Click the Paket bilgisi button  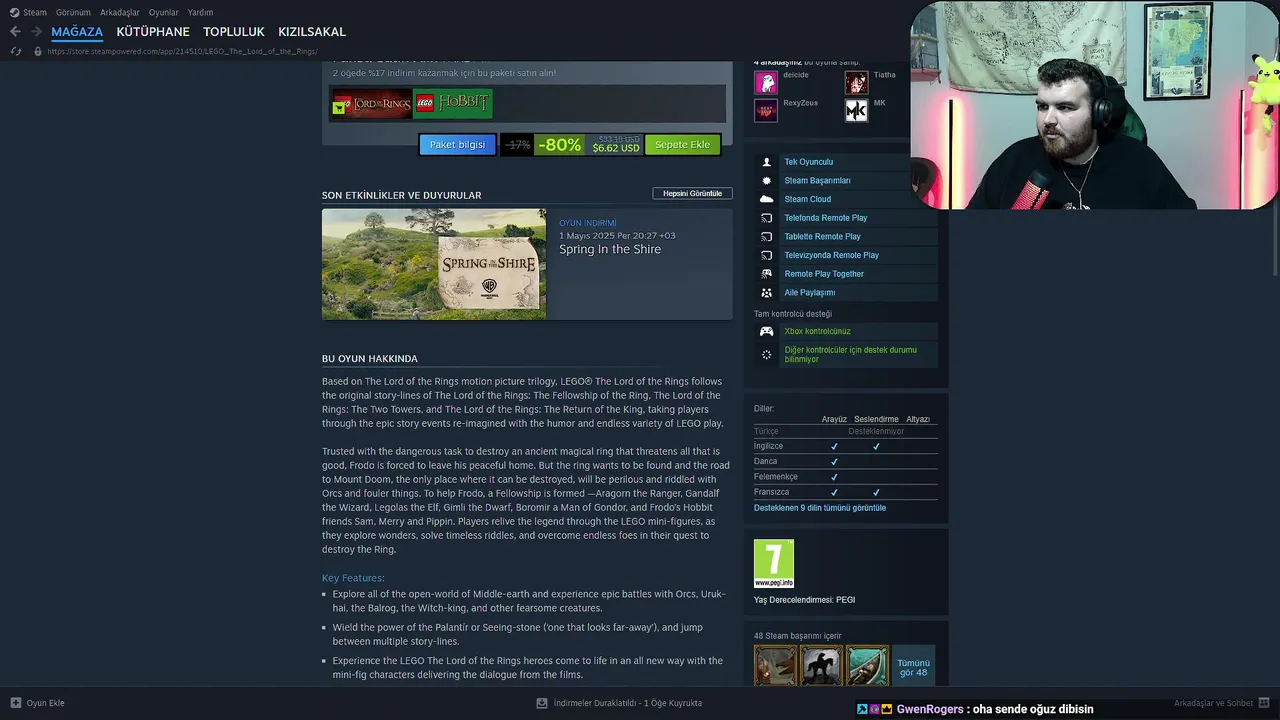coord(457,144)
